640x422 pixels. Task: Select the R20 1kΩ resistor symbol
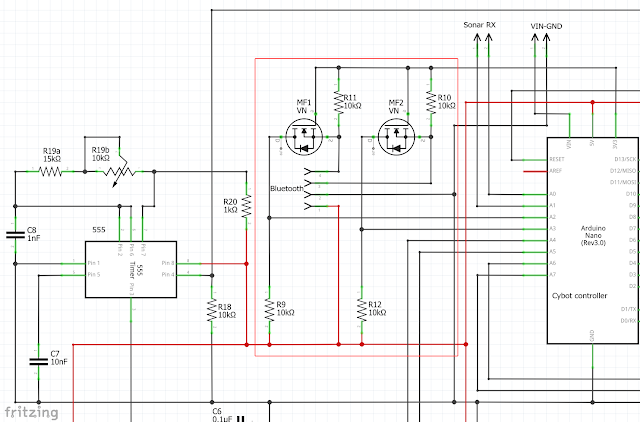[247, 207]
